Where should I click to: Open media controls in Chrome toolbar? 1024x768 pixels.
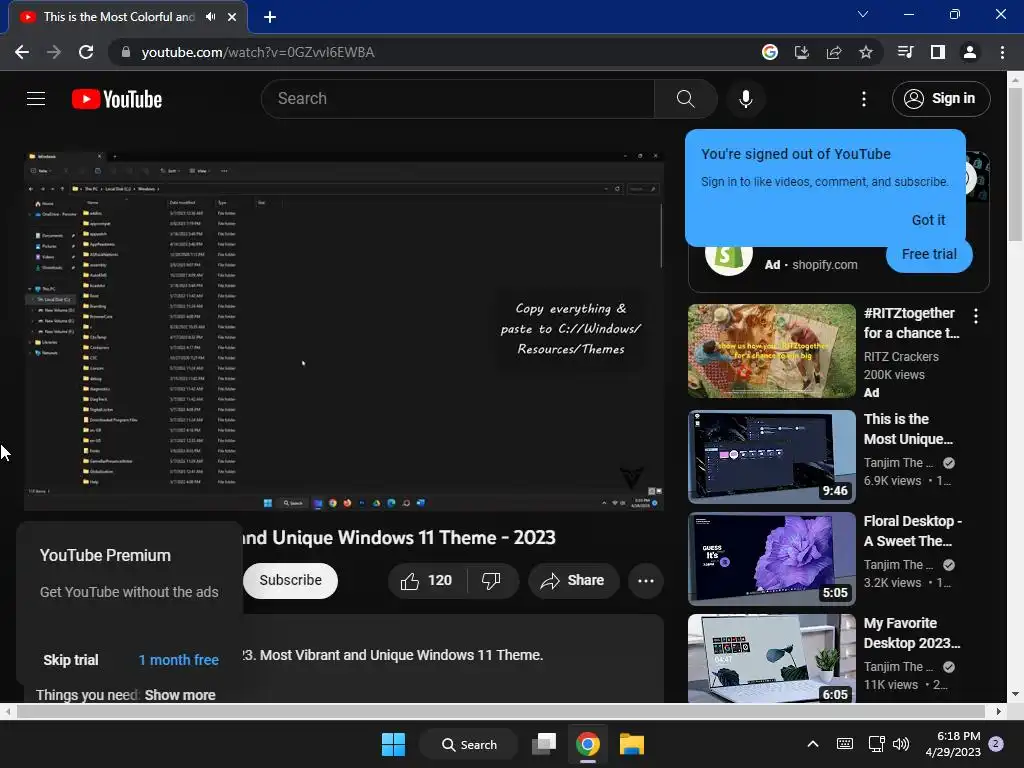point(905,52)
